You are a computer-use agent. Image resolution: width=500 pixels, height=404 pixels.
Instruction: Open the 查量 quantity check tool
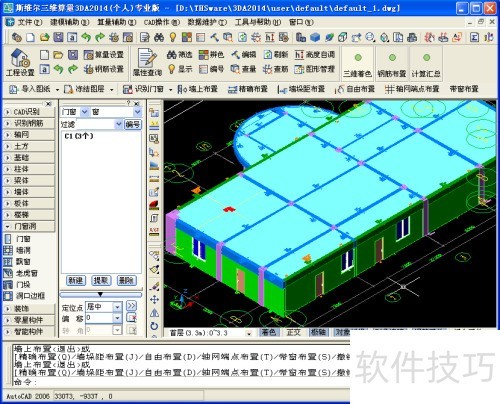(244, 69)
